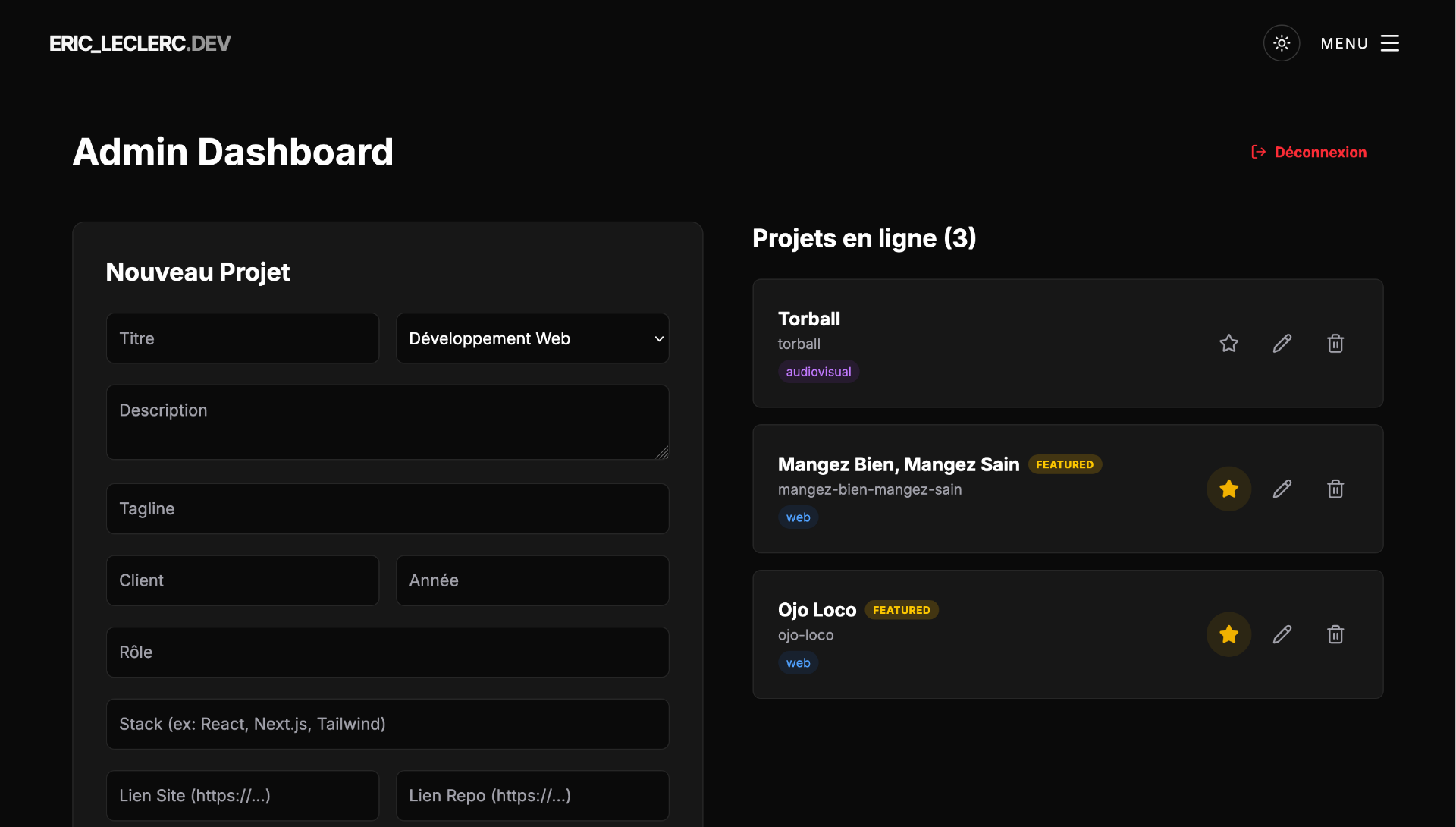Click pencil icon for Mangez Bien, Mangez Sain
The image size is (1456, 827).
pos(1282,489)
